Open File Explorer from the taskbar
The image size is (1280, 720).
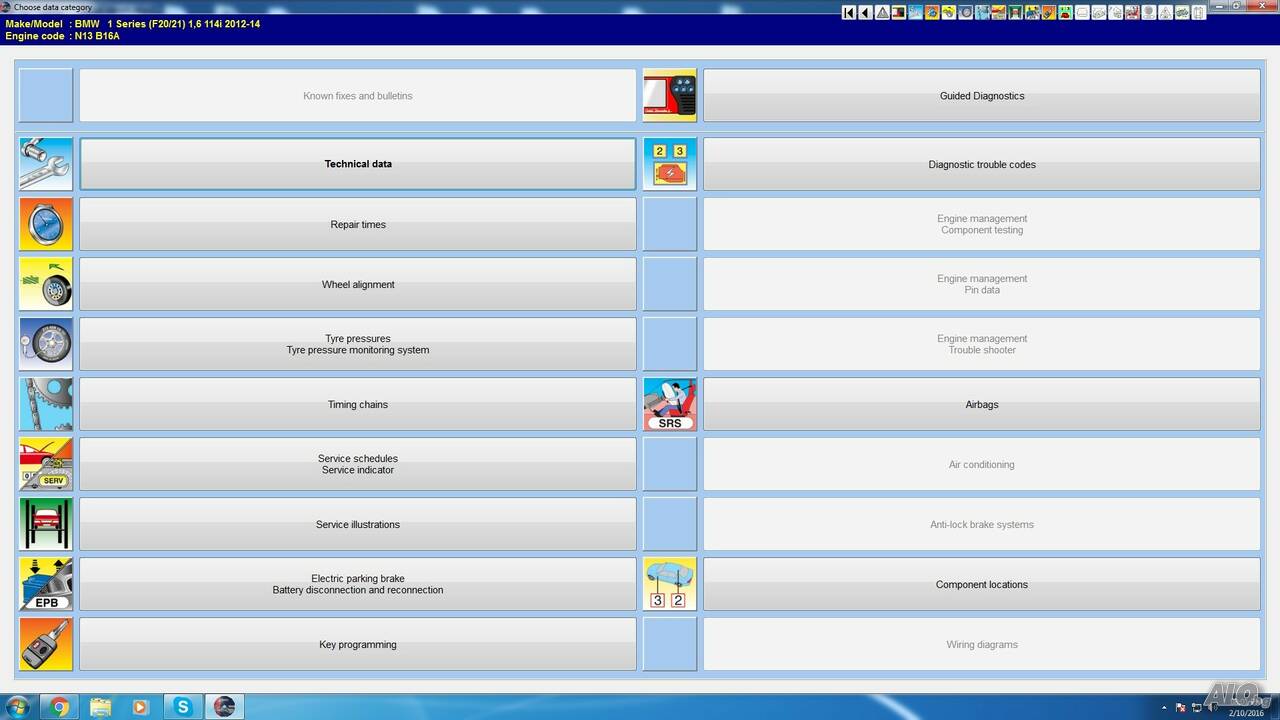point(100,707)
